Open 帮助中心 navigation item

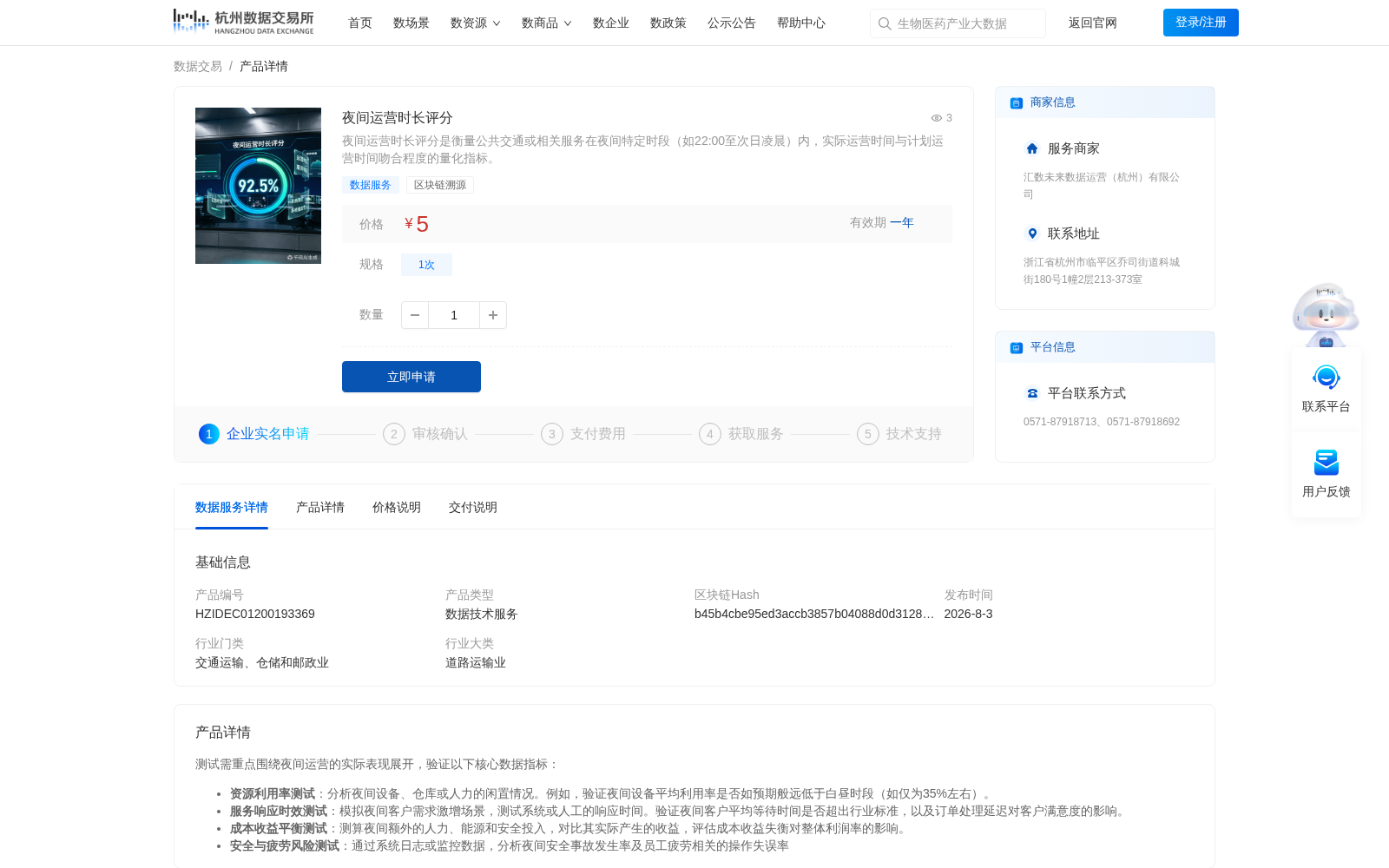click(x=801, y=23)
